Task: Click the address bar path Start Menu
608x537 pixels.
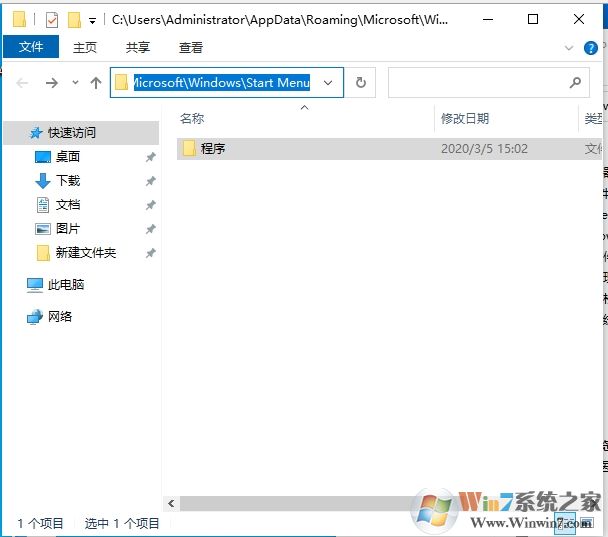Action: 221,83
